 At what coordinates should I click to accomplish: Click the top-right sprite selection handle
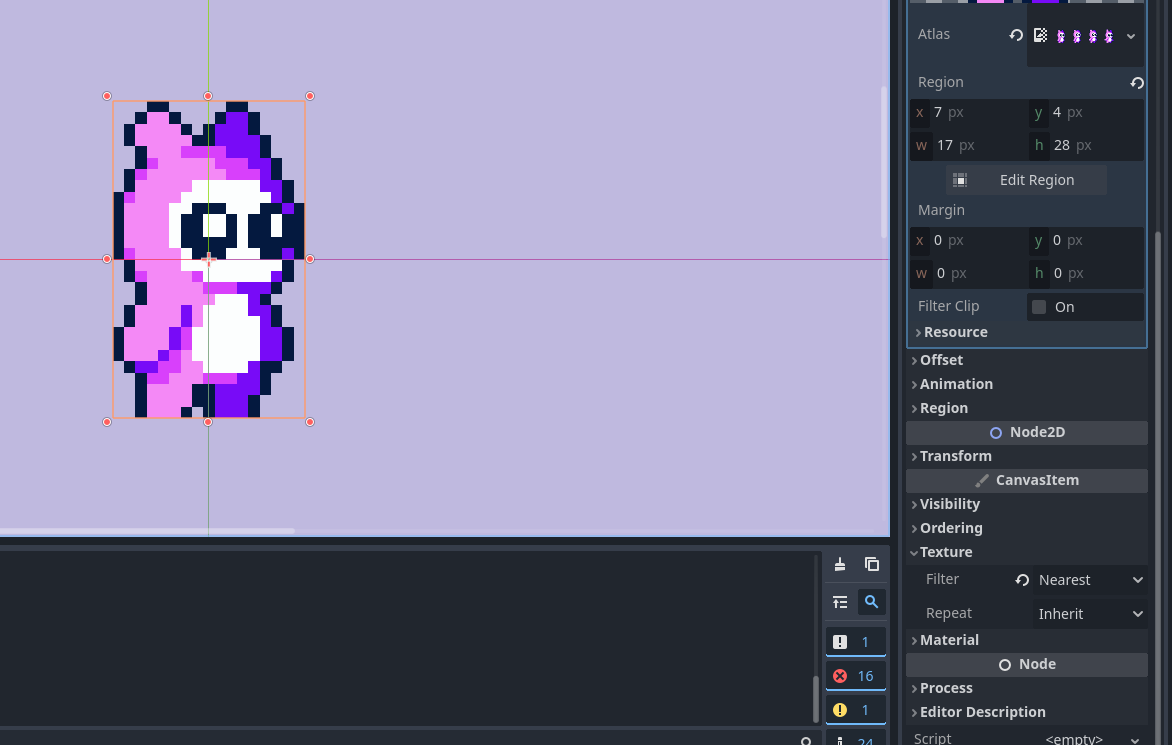tap(310, 96)
